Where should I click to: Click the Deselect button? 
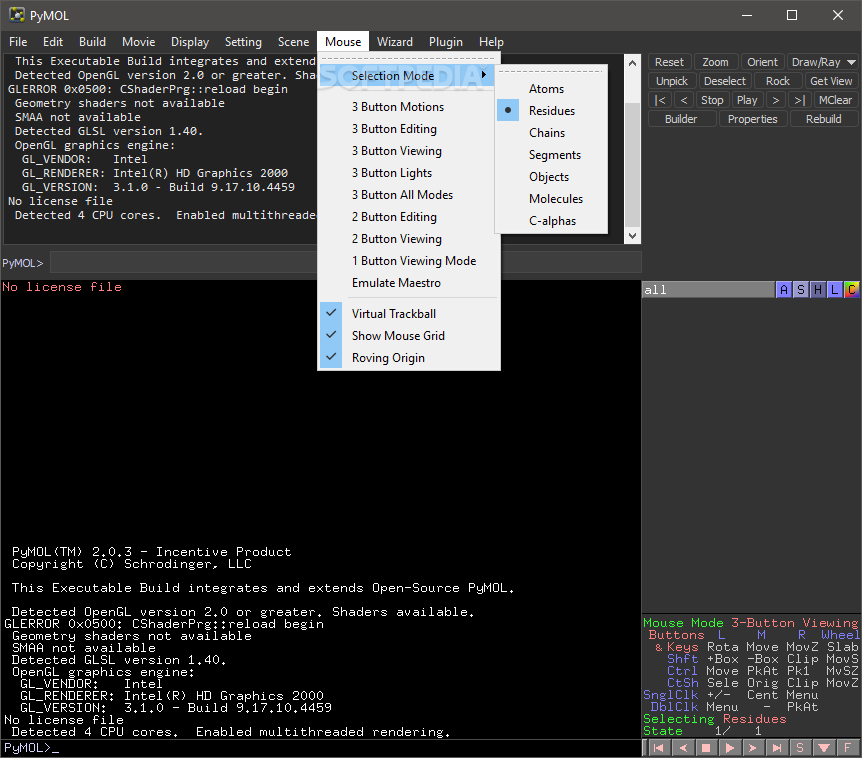[x=725, y=81]
